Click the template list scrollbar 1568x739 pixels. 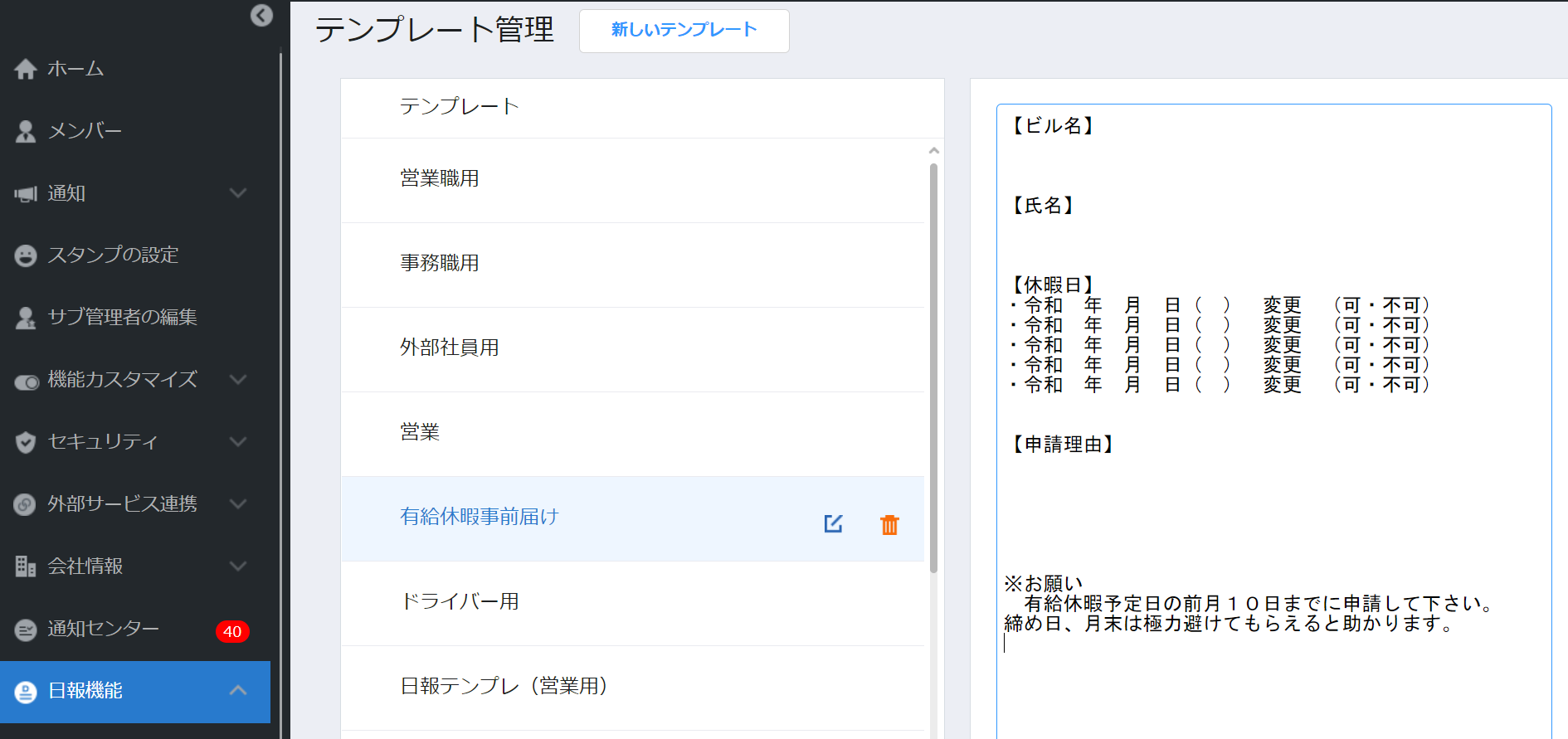coord(933,365)
